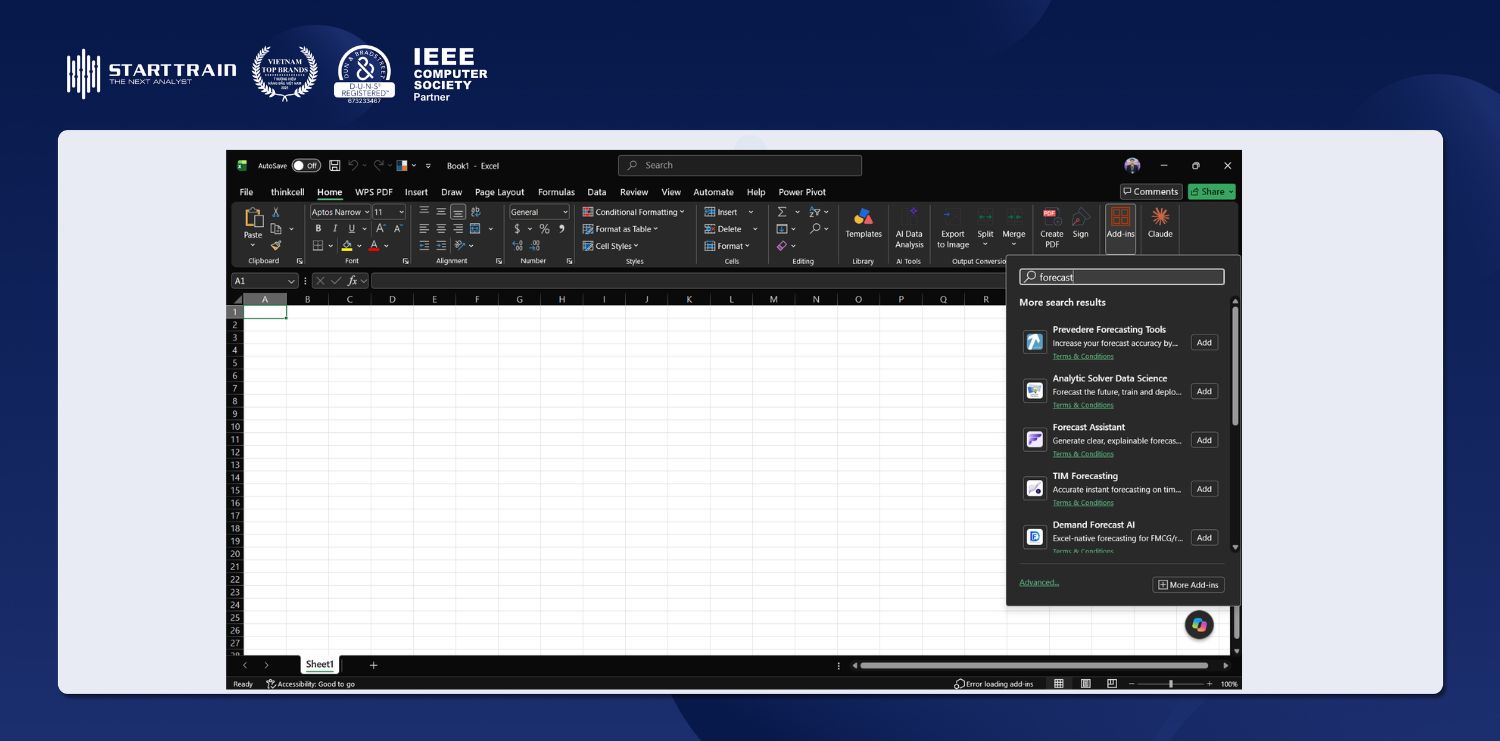Viewport: 1500px width, 741px height.
Task: Click the Merge & Center icon
Action: click(475, 229)
